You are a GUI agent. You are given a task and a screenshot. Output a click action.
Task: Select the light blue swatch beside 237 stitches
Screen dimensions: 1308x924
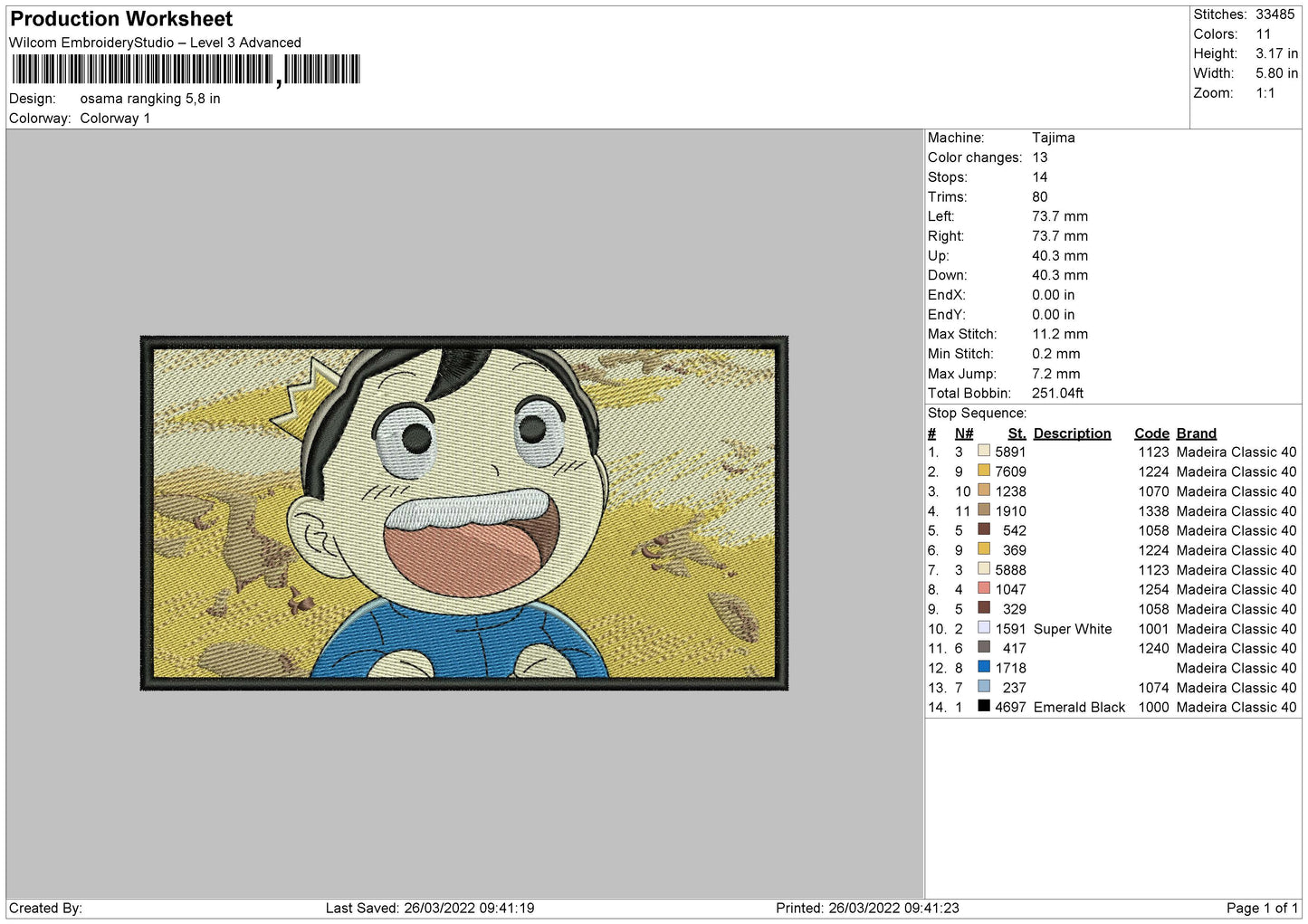click(984, 686)
